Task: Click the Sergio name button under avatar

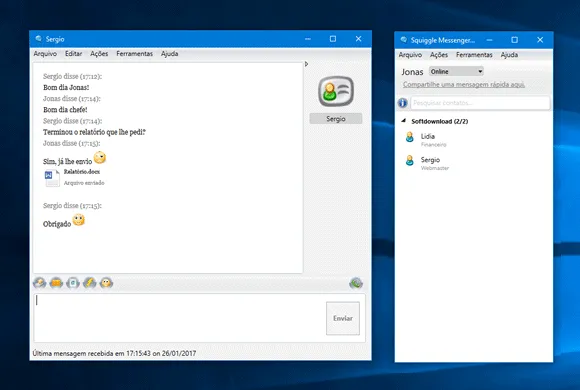Action: [x=336, y=119]
